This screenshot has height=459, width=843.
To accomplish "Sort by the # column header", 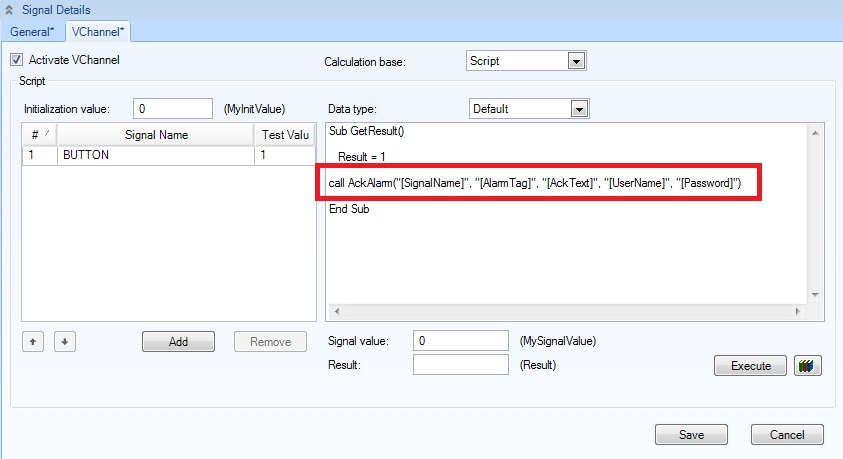I will pos(39,135).
